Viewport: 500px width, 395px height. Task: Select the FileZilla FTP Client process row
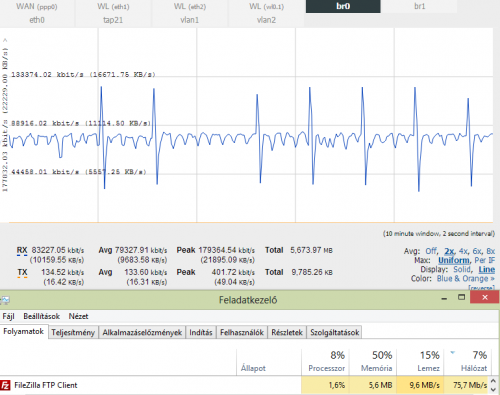click(x=244, y=385)
